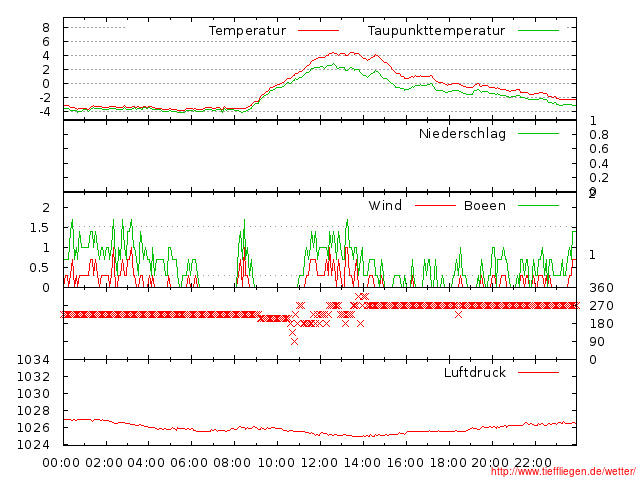Click the -4 temperature axis value
This screenshot has height=480, width=640.
coord(45,111)
